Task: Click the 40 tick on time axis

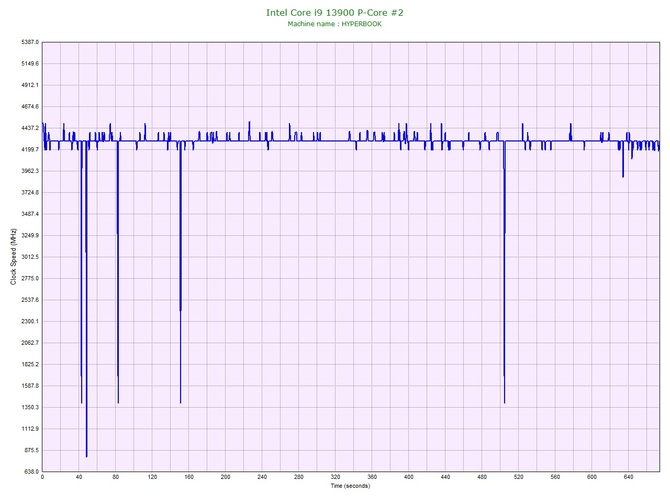Action: point(79,477)
